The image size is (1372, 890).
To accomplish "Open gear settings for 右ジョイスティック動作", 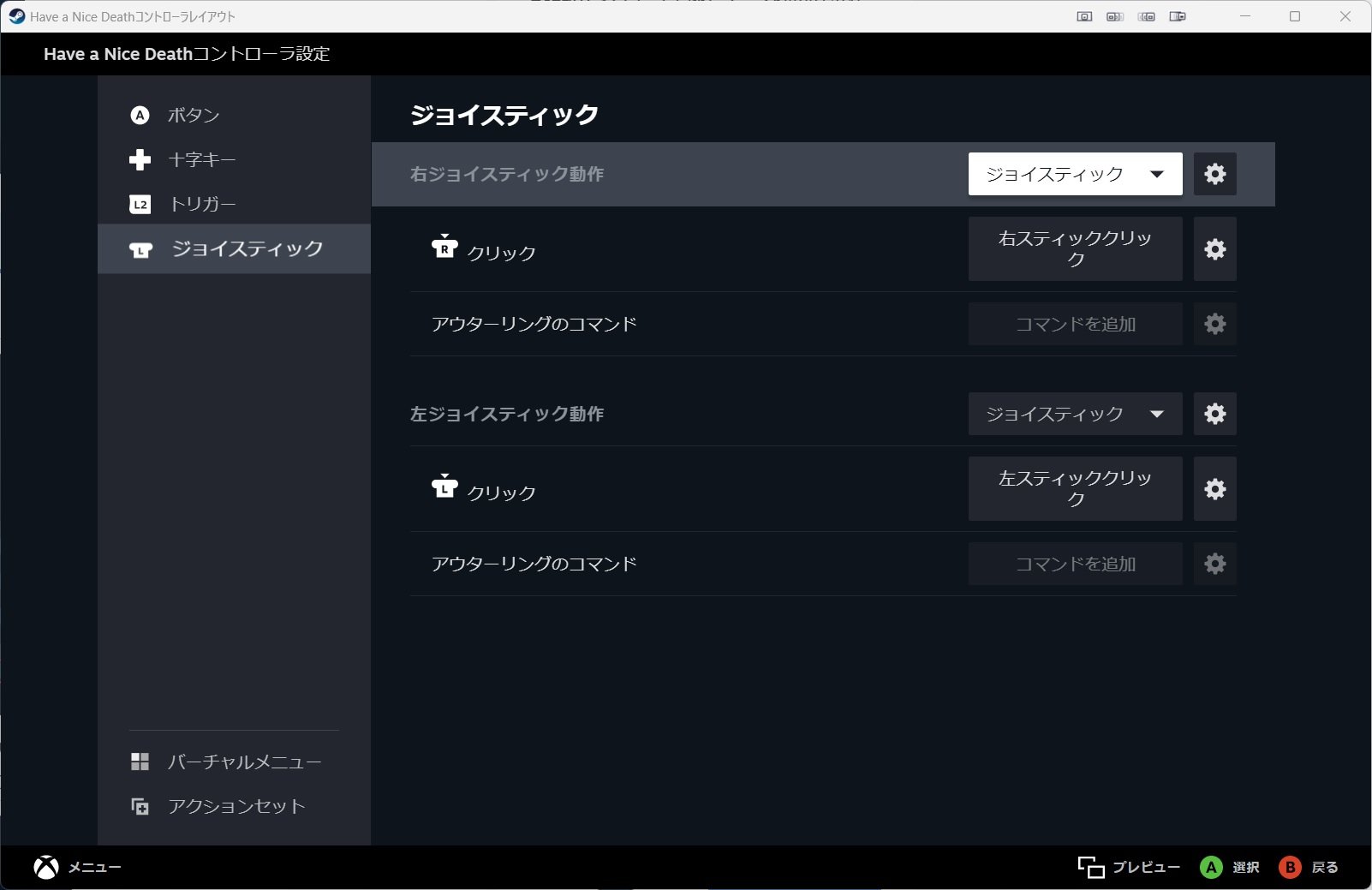I will (1214, 174).
